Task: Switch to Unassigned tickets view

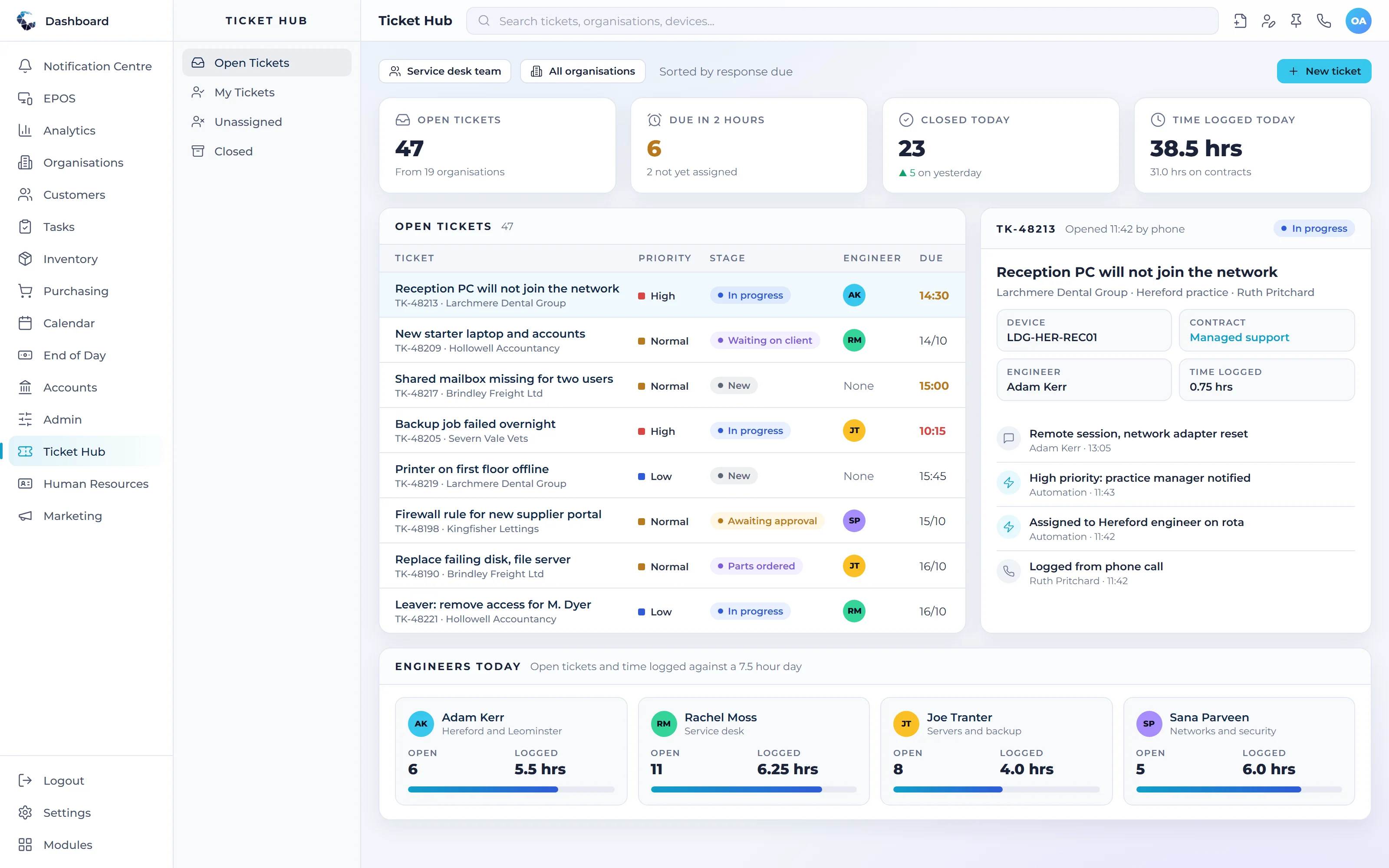Action: point(267,122)
